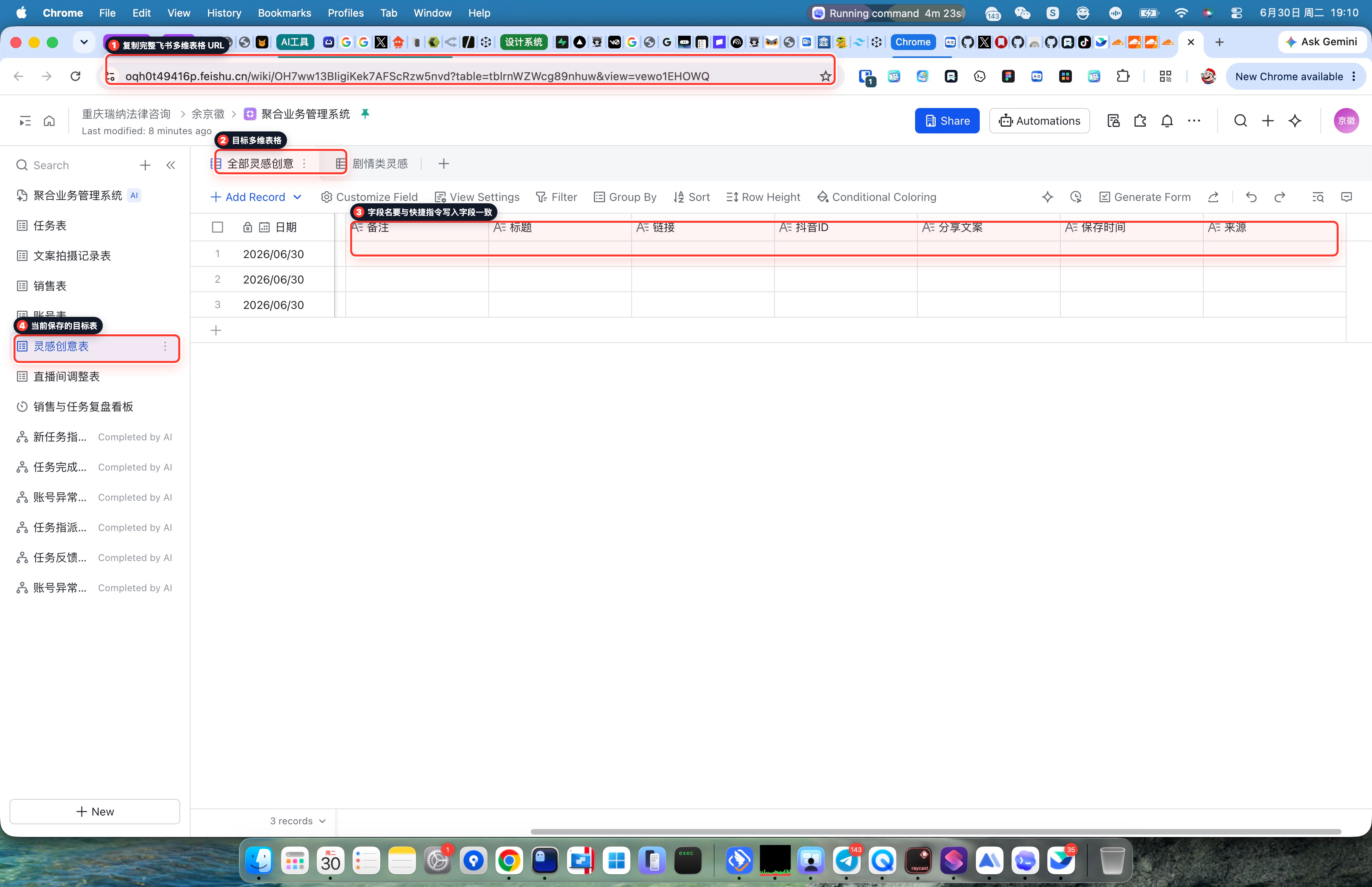Click the header search magnifier icon
Screen dimensions: 1372x887
[x=1241, y=120]
